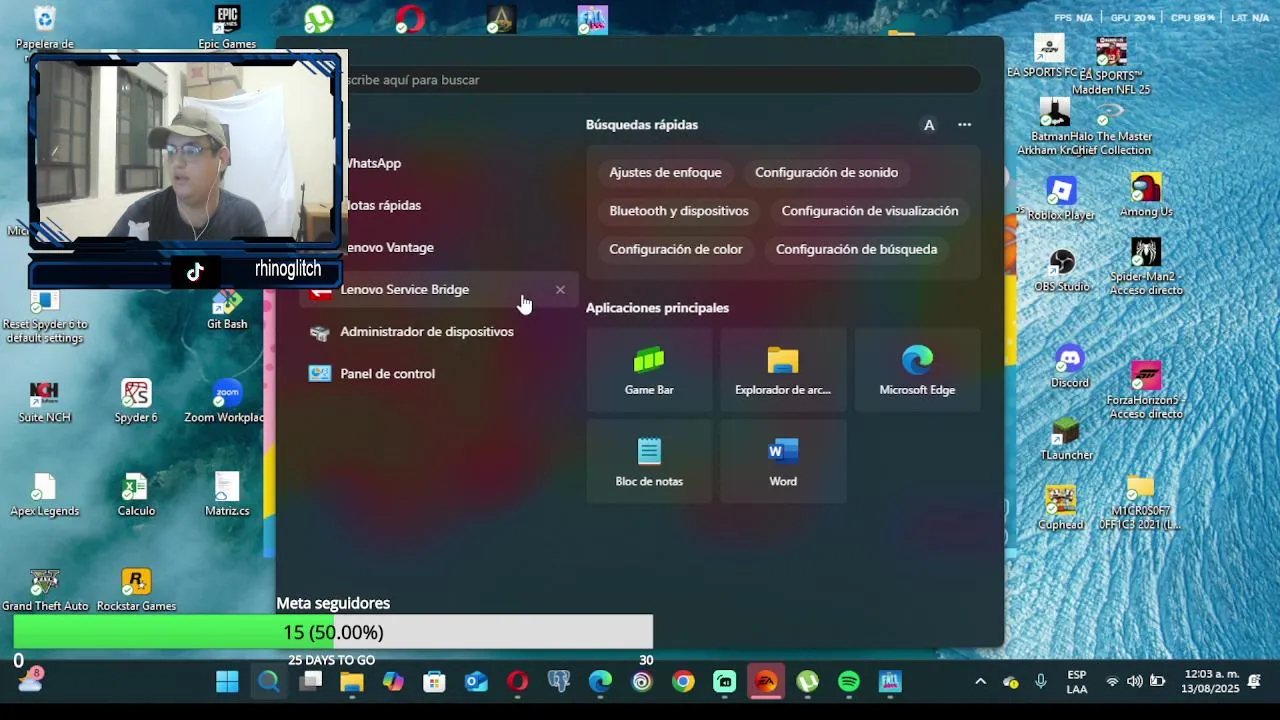Screen dimensions: 1280x720
Task: Open Spotify from the taskbar
Action: click(849, 682)
